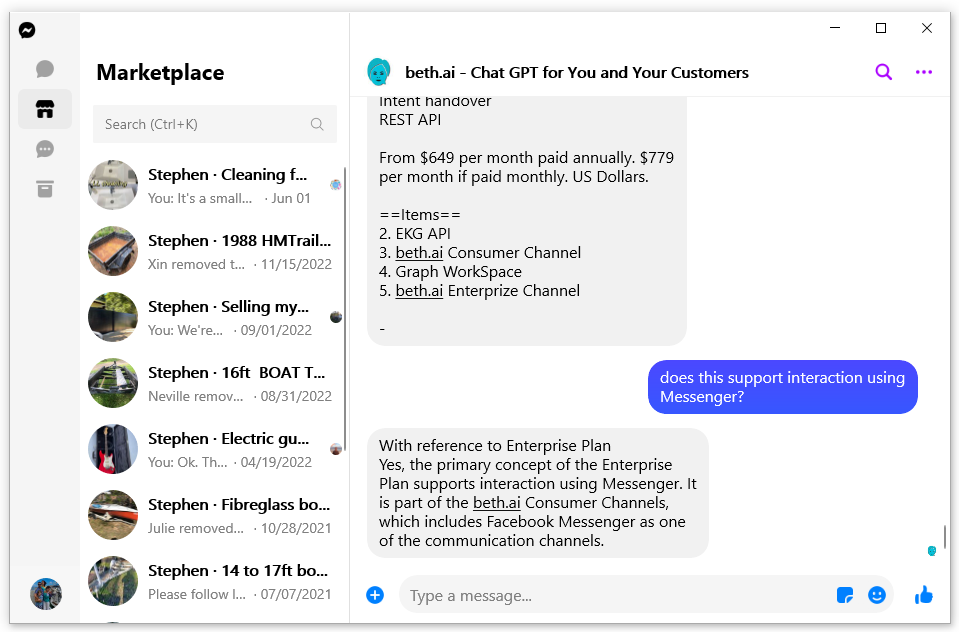Open Stephen · Cleaning f... conversation
The height and width of the screenshot is (632, 959).
[x=213, y=185]
